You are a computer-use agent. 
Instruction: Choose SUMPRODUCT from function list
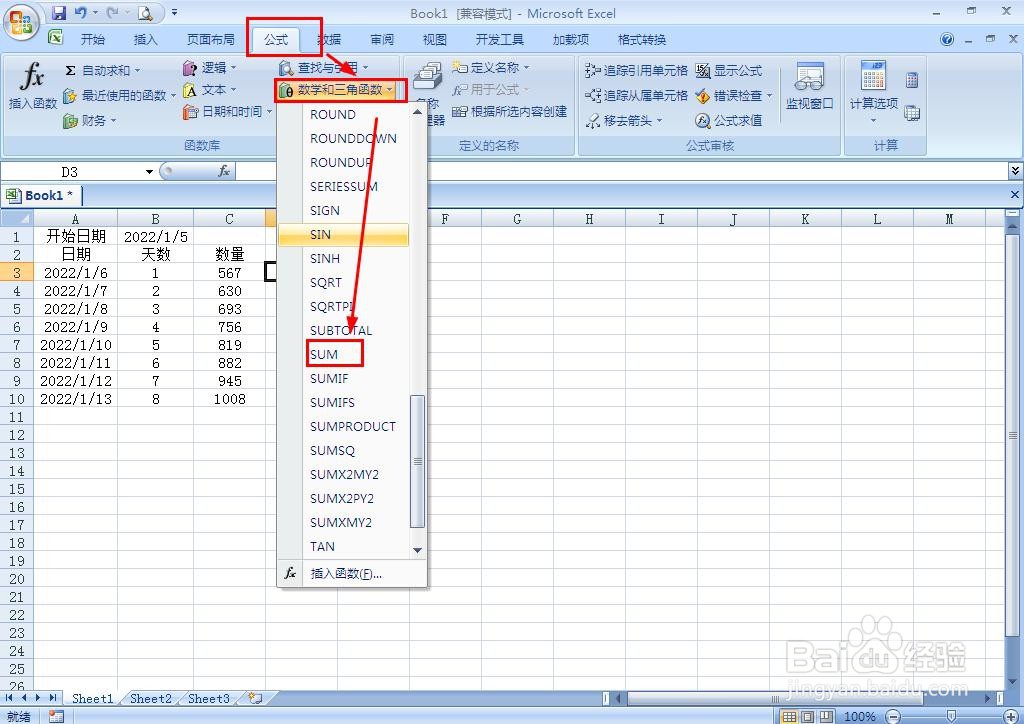[x=344, y=426]
